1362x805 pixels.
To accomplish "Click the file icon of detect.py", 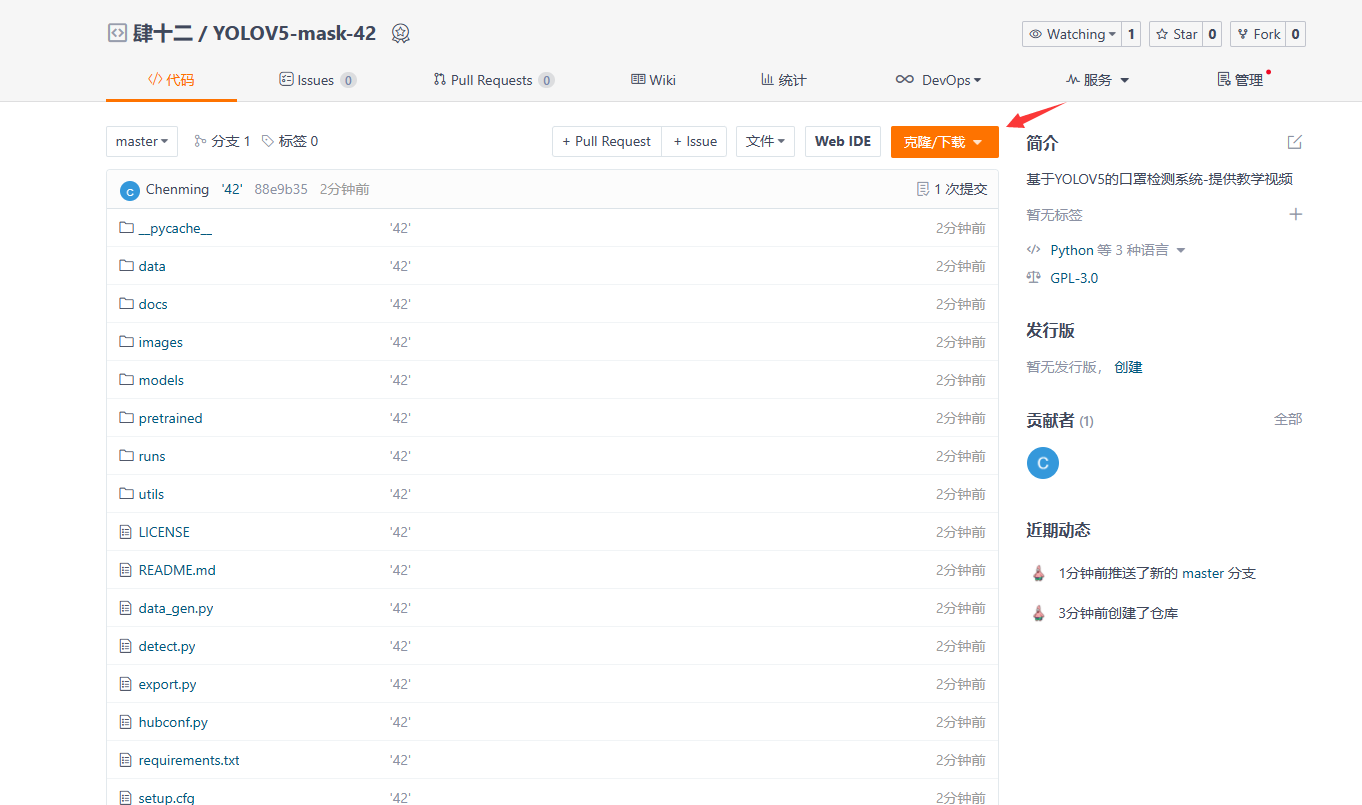I will pyautogui.click(x=126, y=646).
